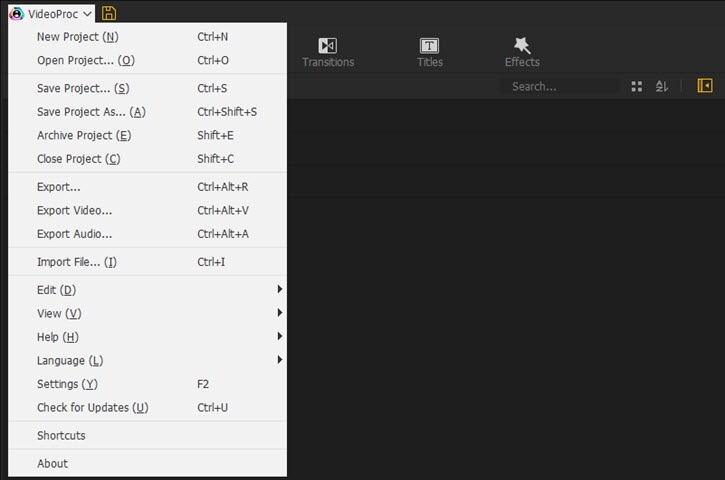Choose Export... menu entry

(147, 187)
